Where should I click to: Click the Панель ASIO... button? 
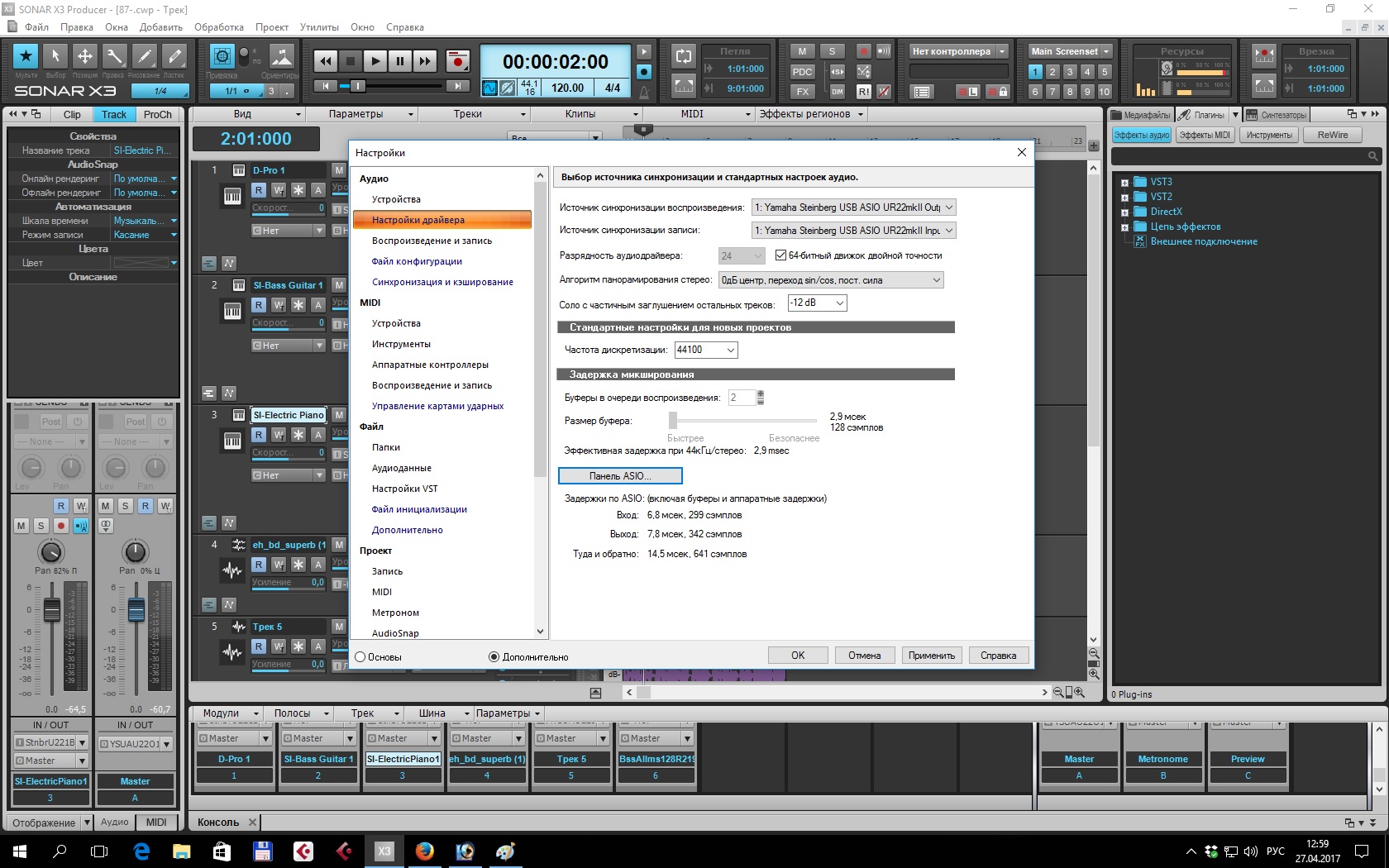click(x=620, y=476)
